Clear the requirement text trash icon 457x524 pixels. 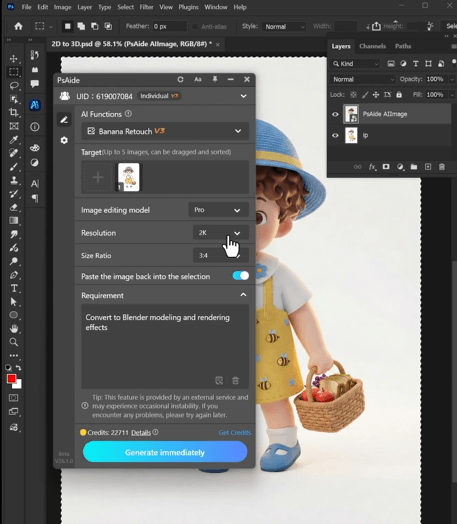point(236,380)
